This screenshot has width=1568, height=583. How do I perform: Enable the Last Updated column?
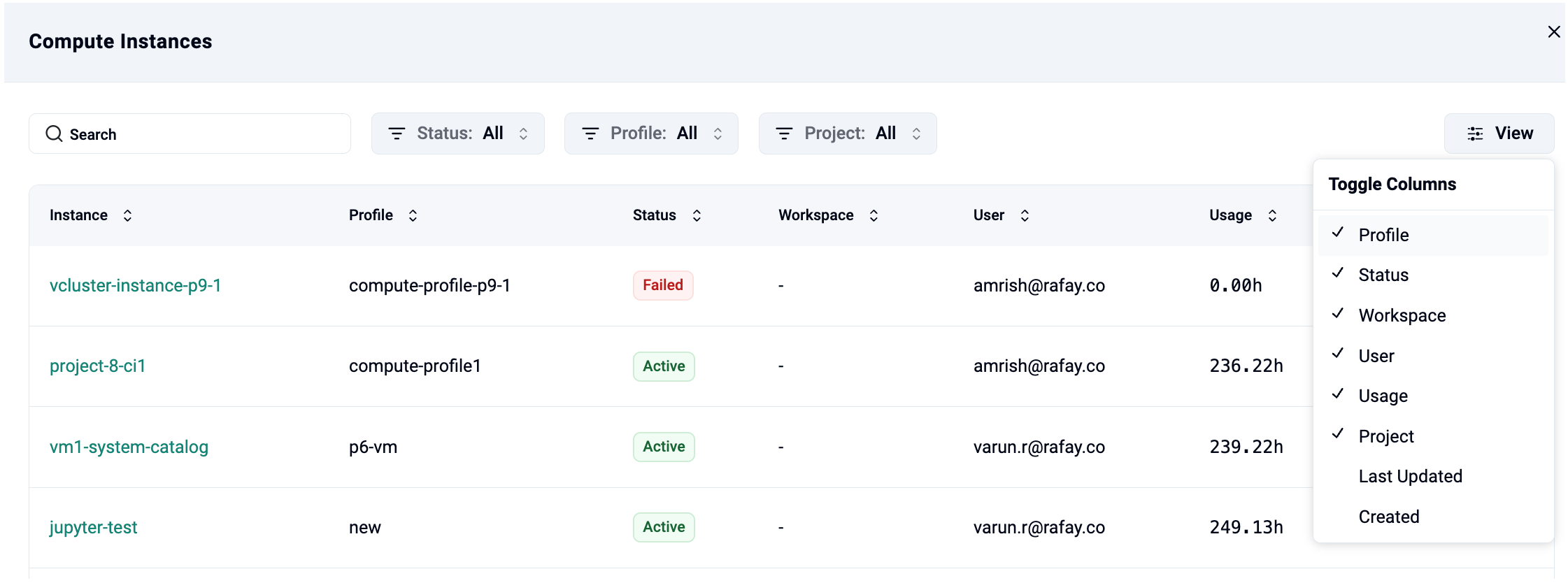point(1410,476)
